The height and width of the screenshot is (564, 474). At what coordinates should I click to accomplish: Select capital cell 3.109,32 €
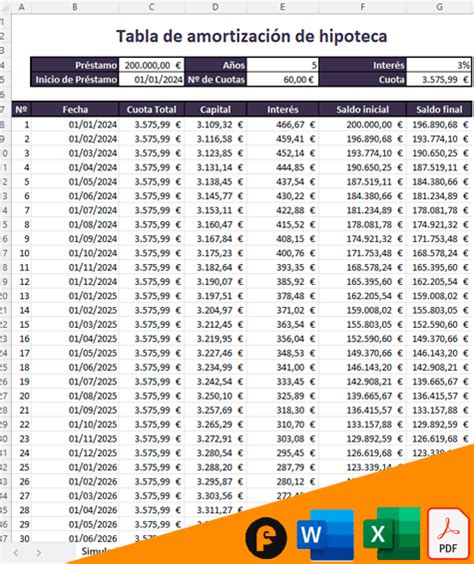click(215, 125)
